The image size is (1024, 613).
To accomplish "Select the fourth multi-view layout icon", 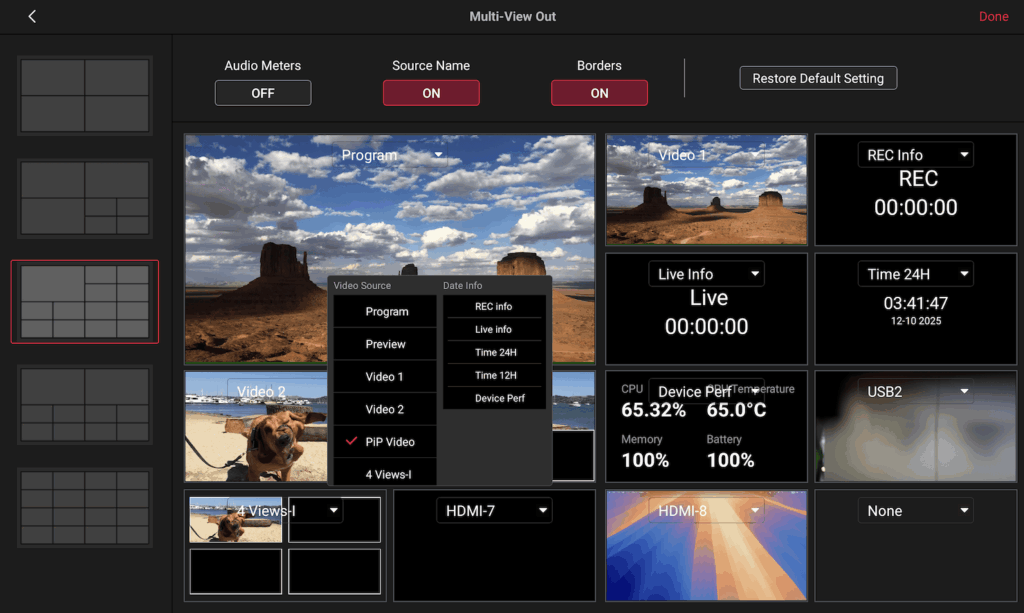I will point(85,404).
